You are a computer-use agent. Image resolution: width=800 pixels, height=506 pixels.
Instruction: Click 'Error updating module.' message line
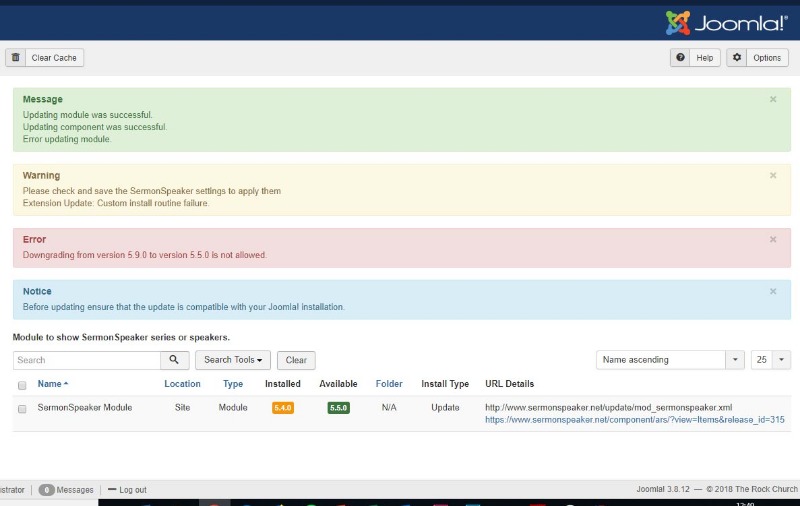pyautogui.click(x=67, y=139)
